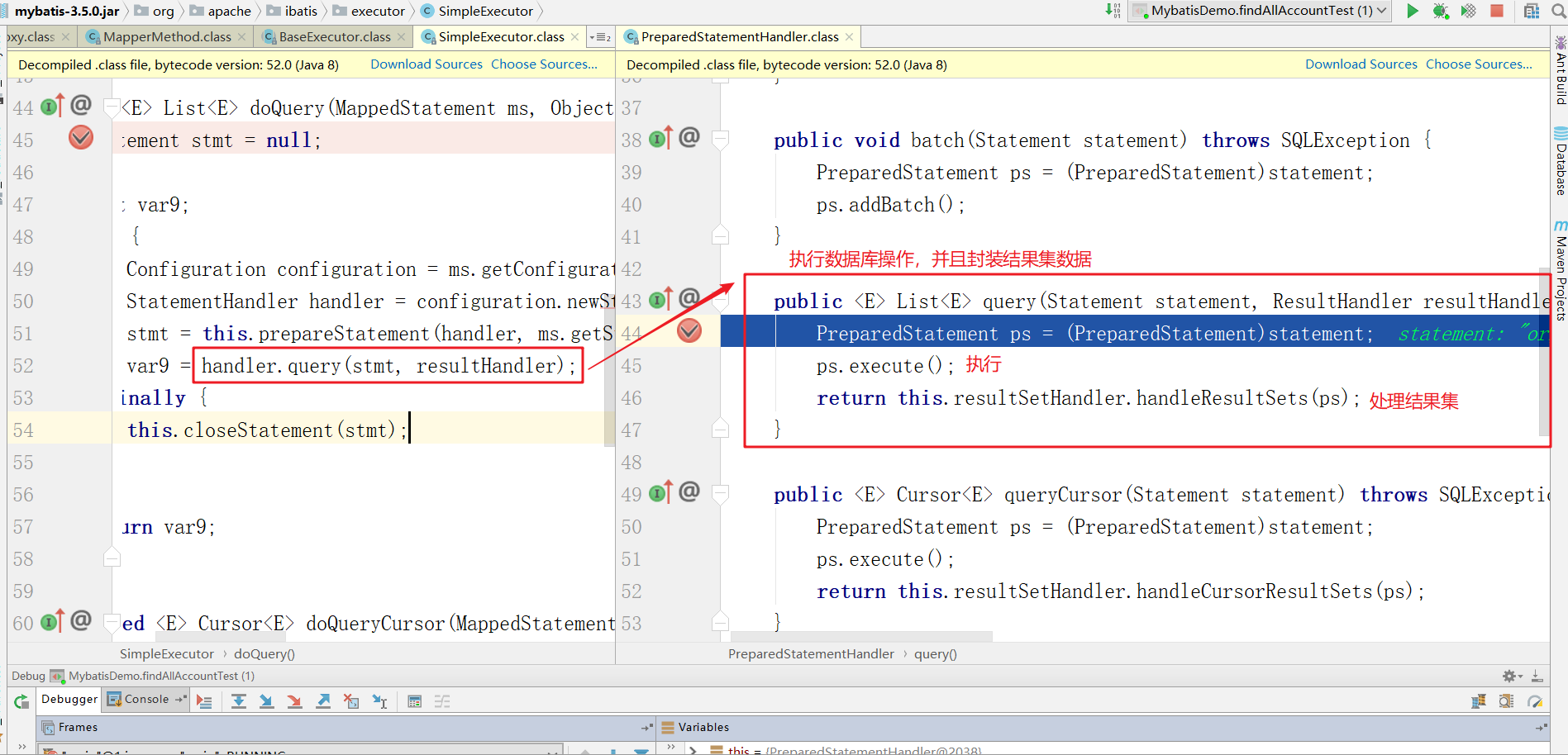Select the PreparedStatementHandler.class tab
This screenshot has height=755, width=1568.
point(740,37)
